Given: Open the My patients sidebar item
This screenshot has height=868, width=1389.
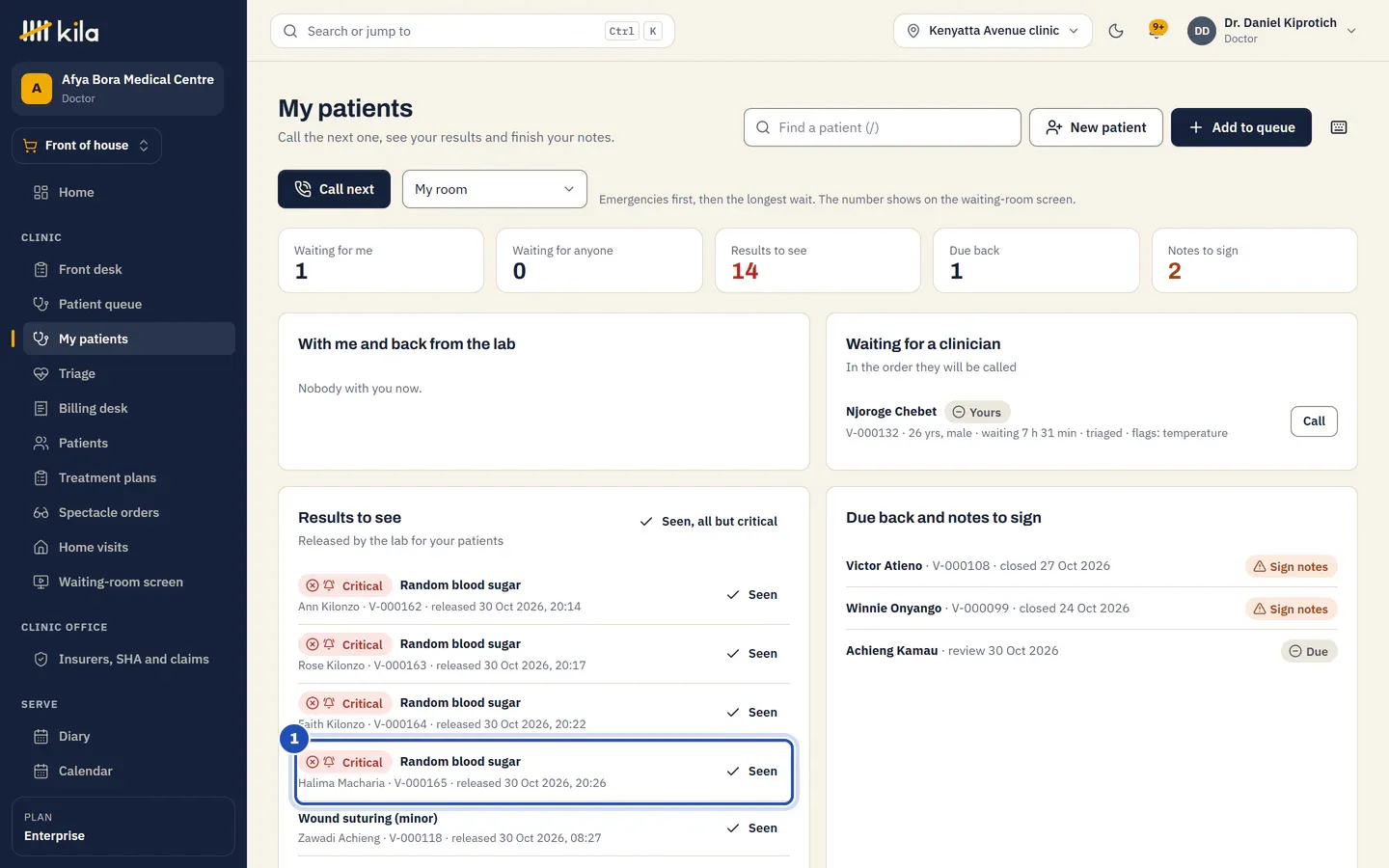Looking at the screenshot, I should pyautogui.click(x=129, y=339).
